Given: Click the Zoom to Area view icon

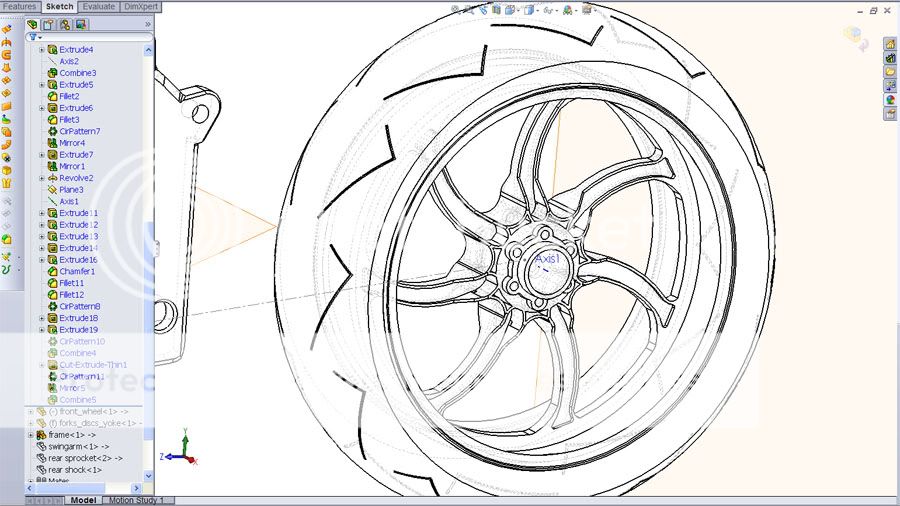Looking at the screenshot, I should pyautogui.click(x=469, y=9).
